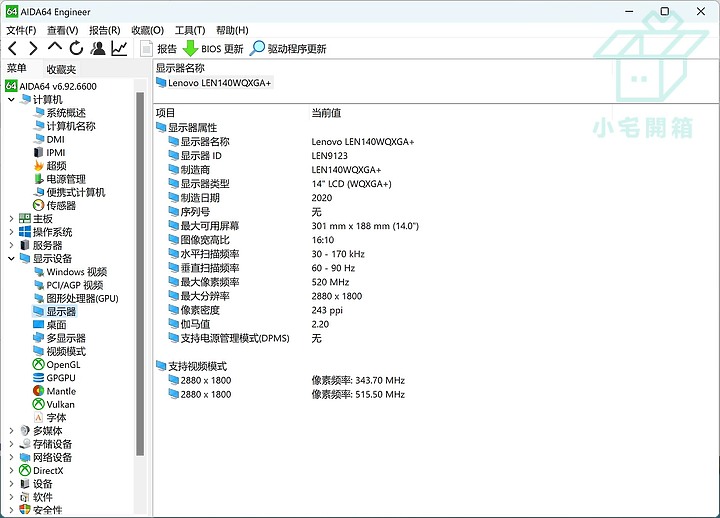Switch to the 菜单 tab
720x518 pixels.
pos(17,68)
